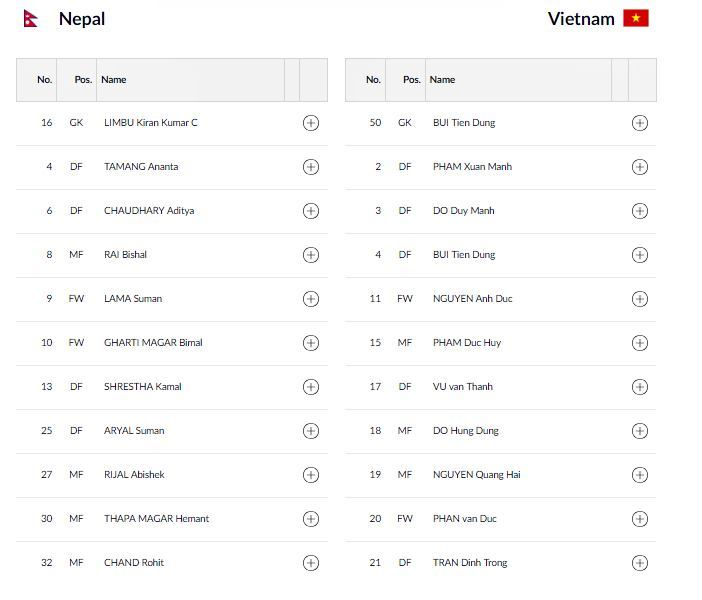Click plus icon beside PHAM Xuan Manh
The height and width of the screenshot is (600, 702).
[x=640, y=167]
